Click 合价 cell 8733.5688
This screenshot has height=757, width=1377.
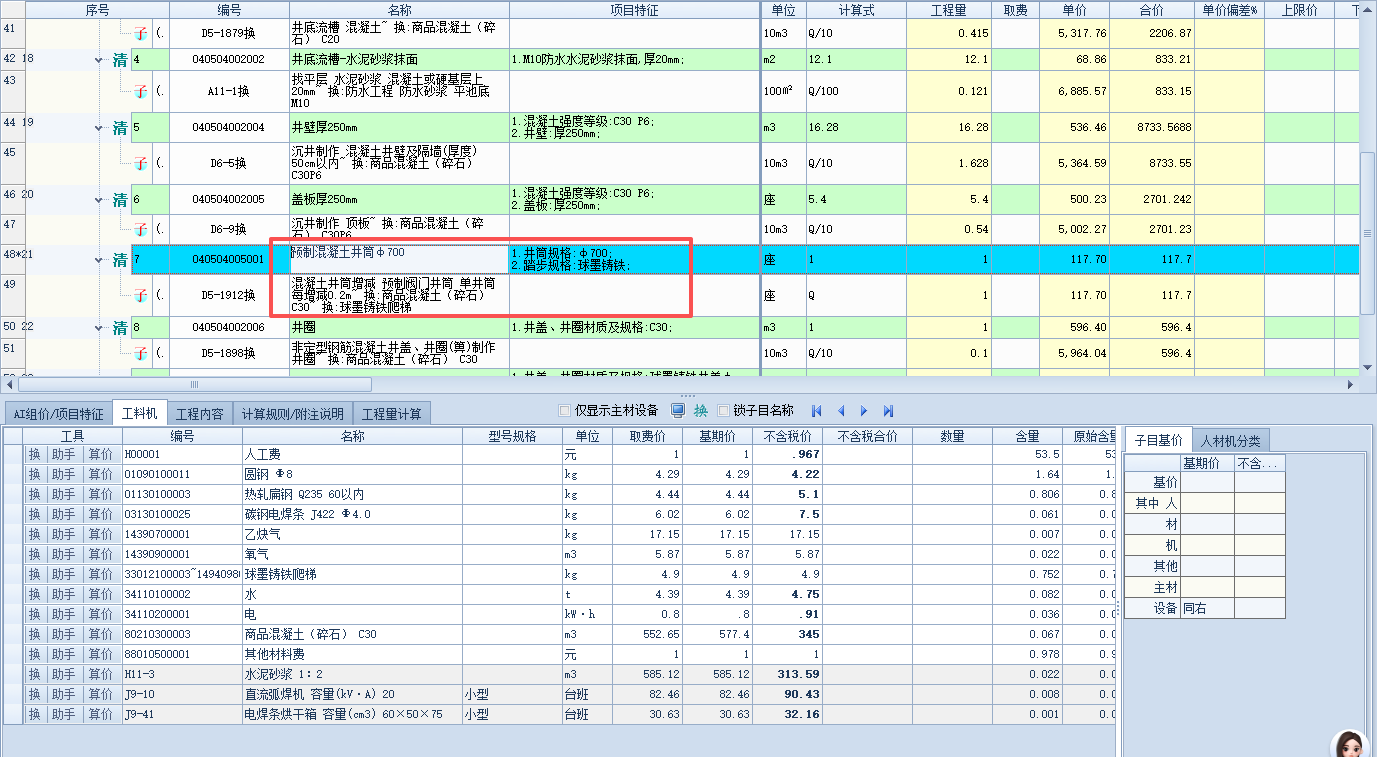pos(1152,127)
